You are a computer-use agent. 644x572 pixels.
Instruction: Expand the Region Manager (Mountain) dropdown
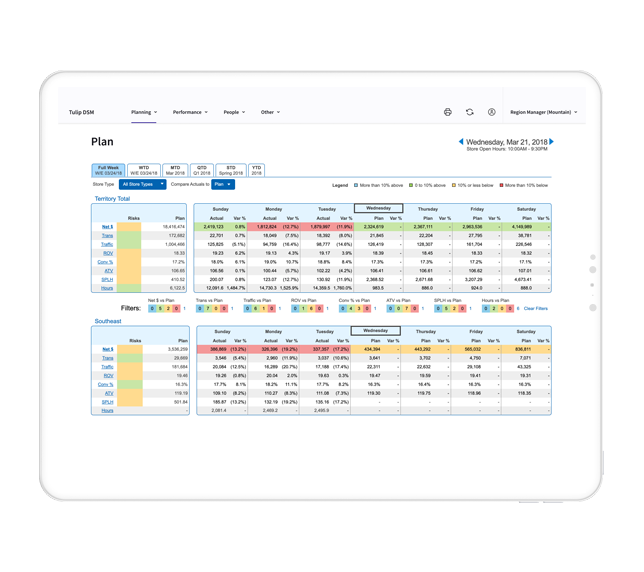click(x=543, y=112)
